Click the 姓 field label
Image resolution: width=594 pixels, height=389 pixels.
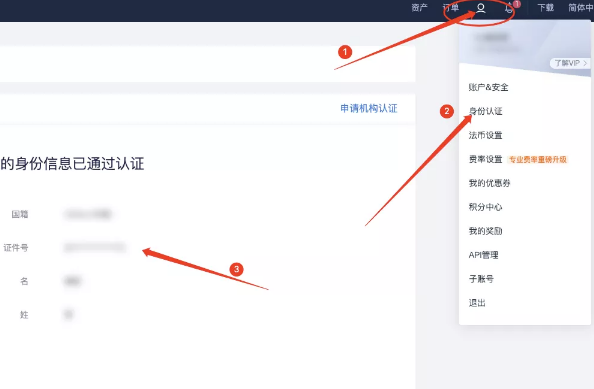coord(24,314)
